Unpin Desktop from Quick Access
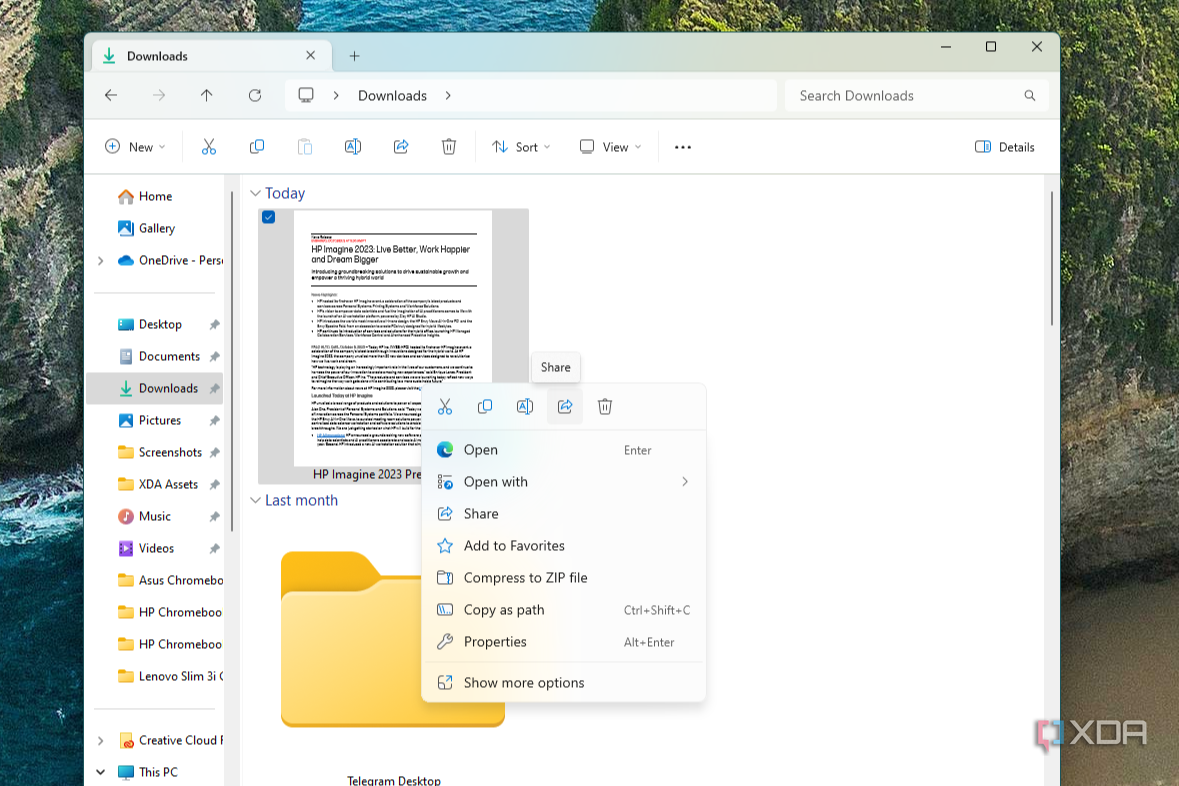This screenshot has width=1179, height=786. pos(214,324)
